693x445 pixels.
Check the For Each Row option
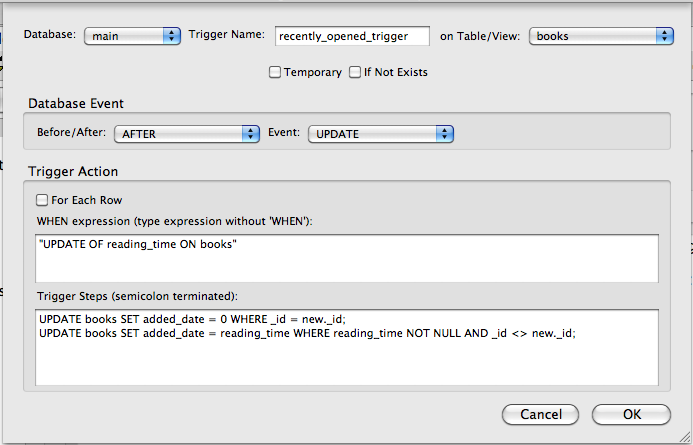42,200
